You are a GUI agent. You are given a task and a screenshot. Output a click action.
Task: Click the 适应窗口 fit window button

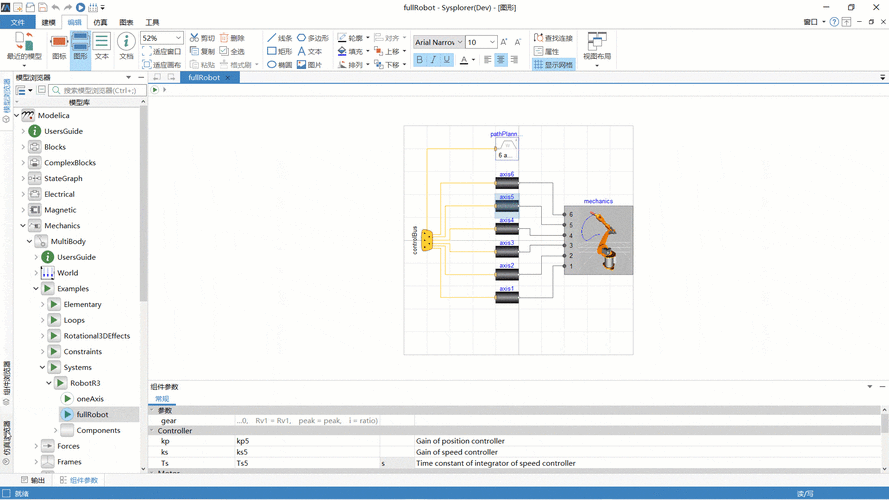pyautogui.click(x=162, y=51)
